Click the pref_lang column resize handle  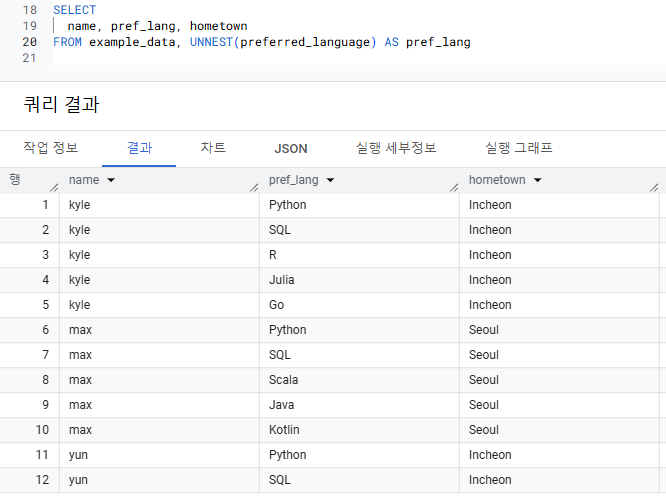pyautogui.click(x=454, y=187)
